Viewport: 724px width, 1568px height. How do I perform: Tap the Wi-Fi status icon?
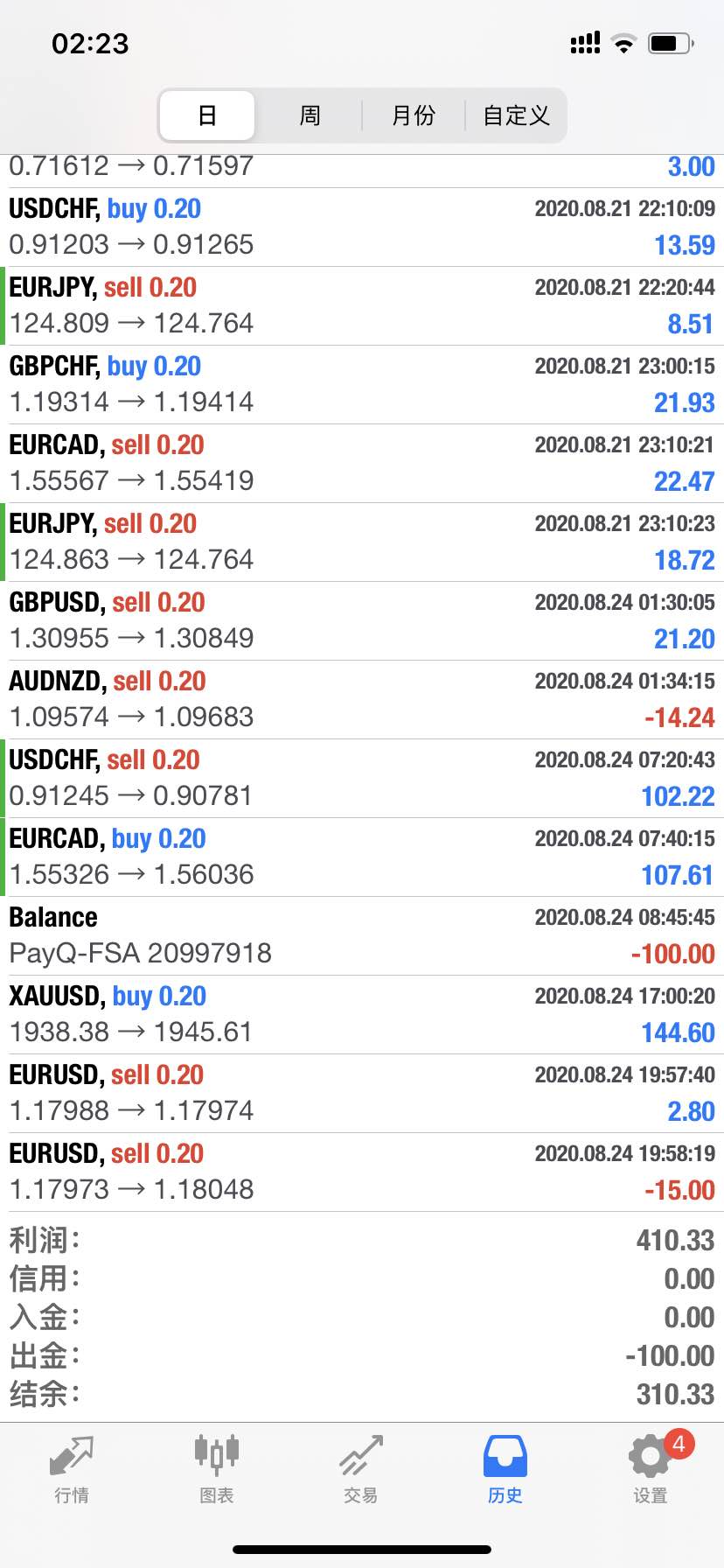[x=623, y=43]
